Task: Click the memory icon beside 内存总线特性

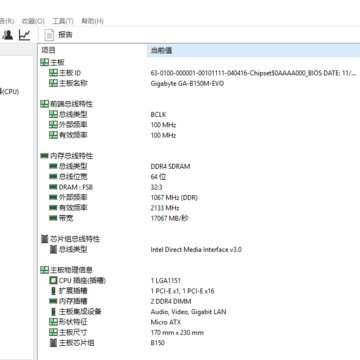Action: (x=44, y=156)
